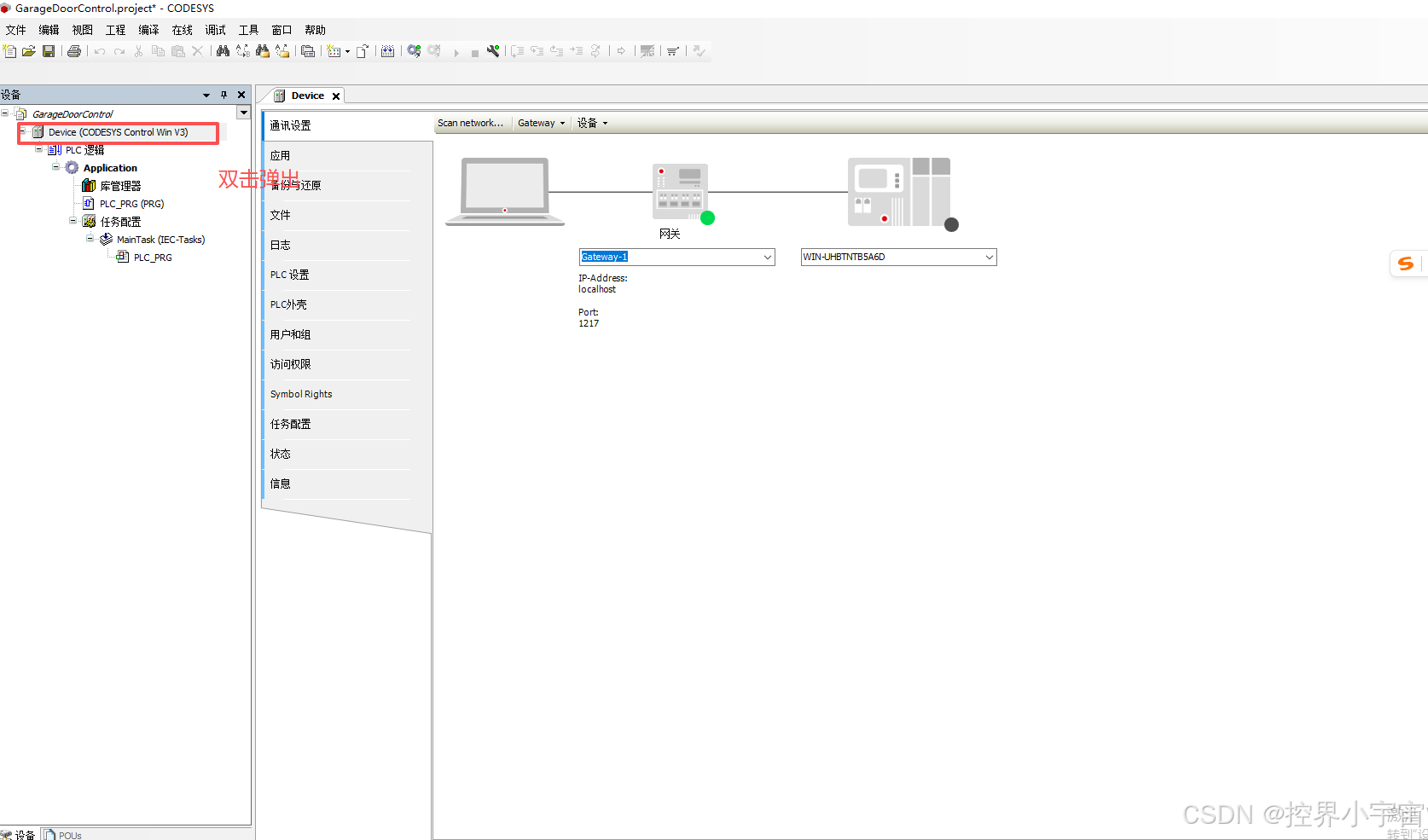Copy selection with toolbar copy icon

(x=158, y=51)
